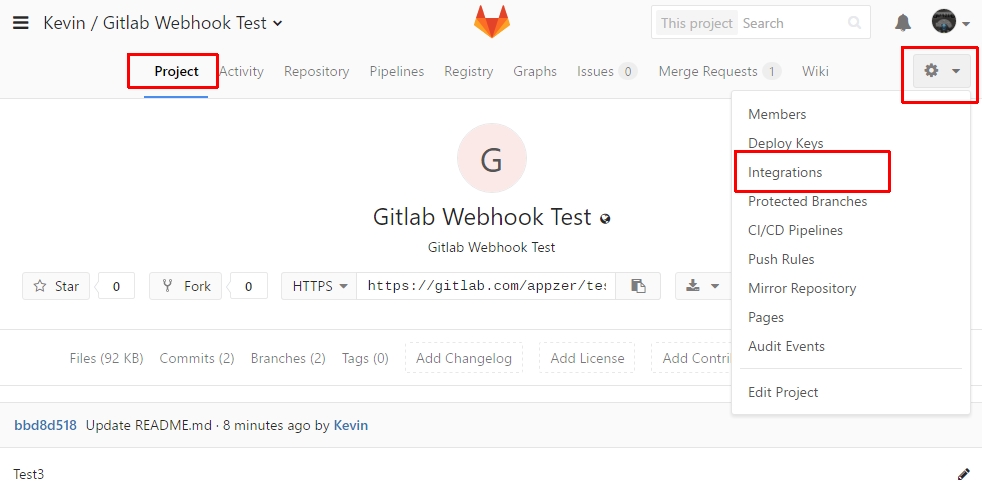Open notifications bell icon
The width and height of the screenshot is (982, 494).
tap(902, 23)
